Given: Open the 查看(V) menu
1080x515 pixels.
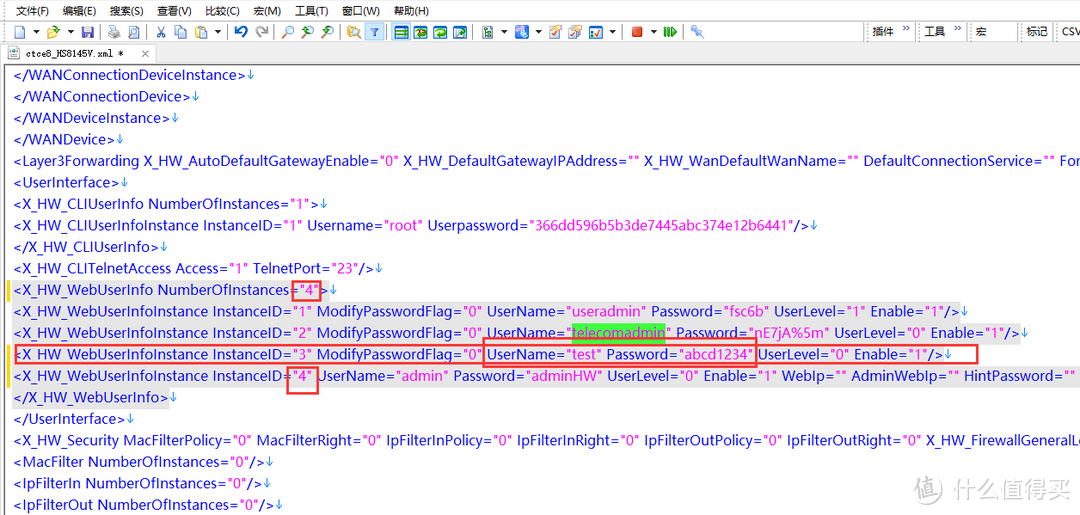Looking at the screenshot, I should (x=174, y=11).
